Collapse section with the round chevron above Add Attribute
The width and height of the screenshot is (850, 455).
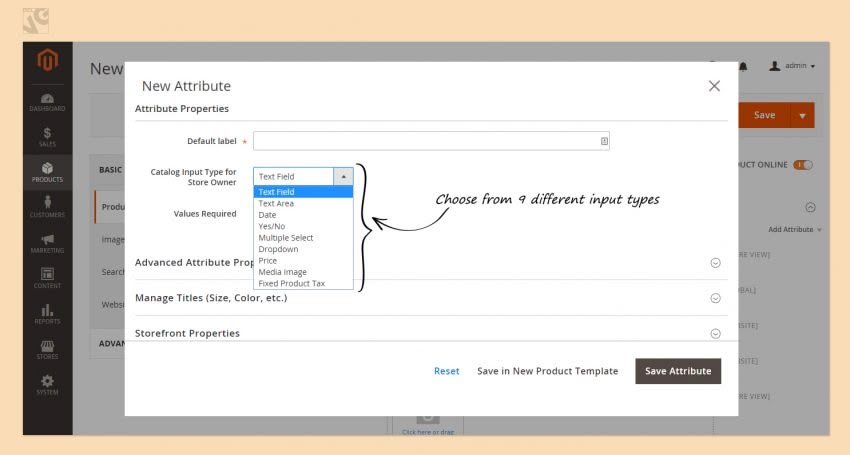click(810, 207)
